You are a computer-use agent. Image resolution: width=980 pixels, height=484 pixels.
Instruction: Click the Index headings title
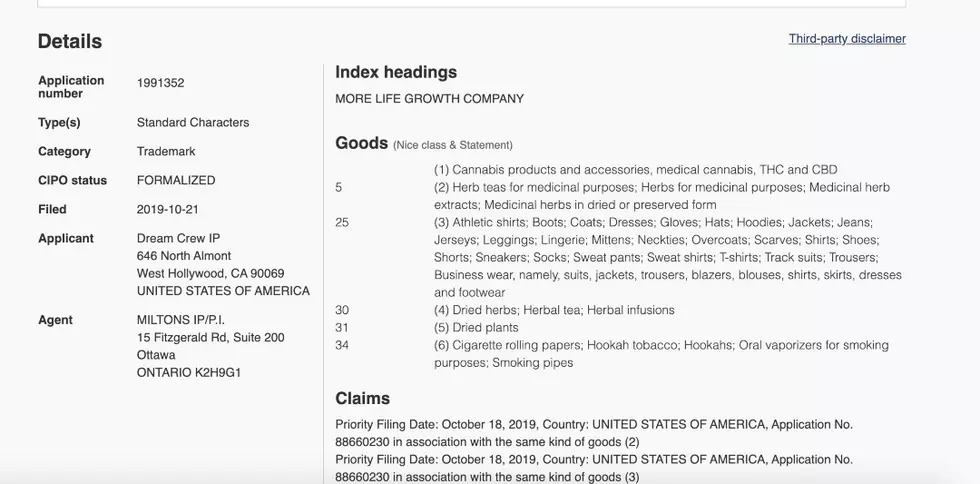click(396, 72)
